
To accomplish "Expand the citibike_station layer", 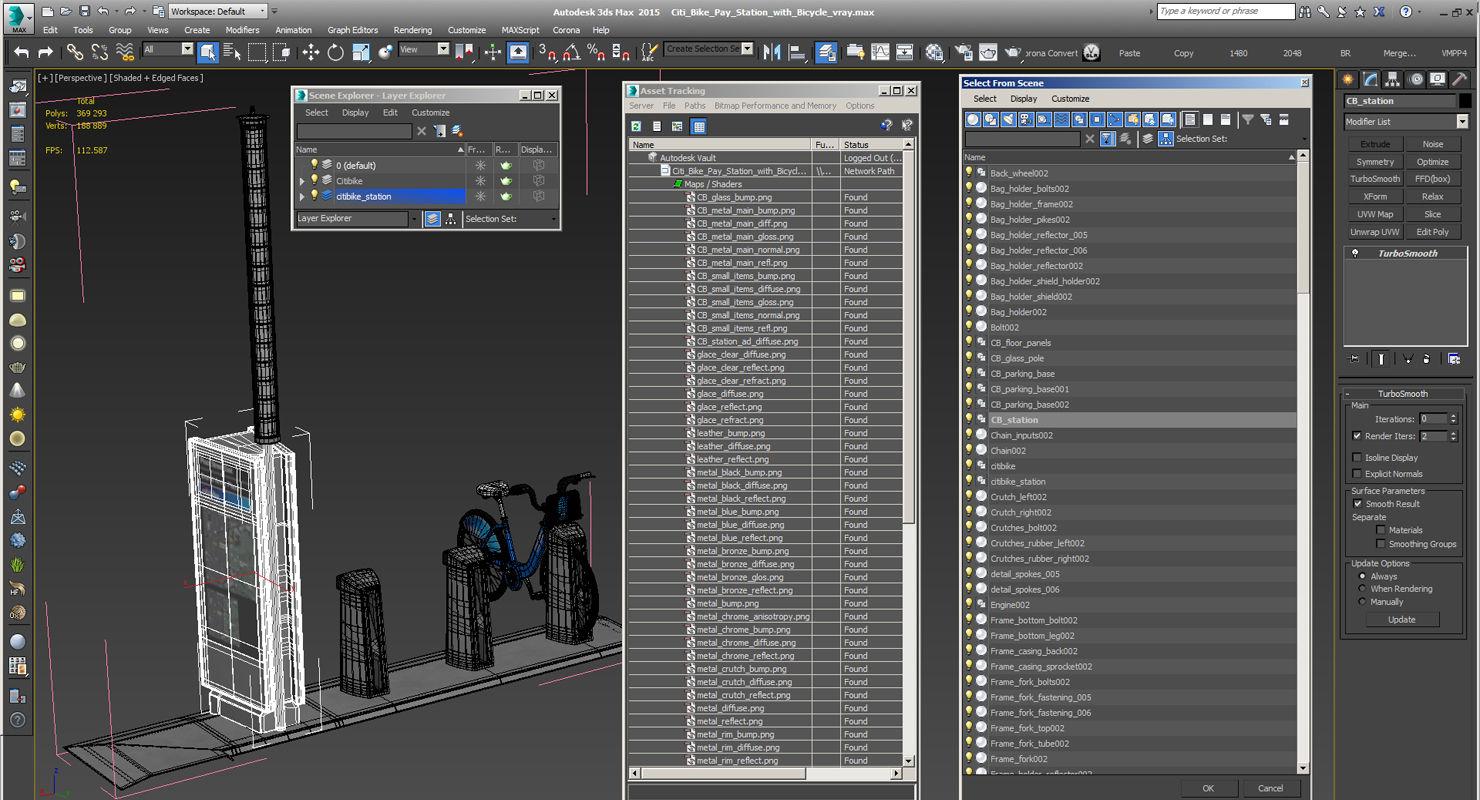I will [302, 197].
